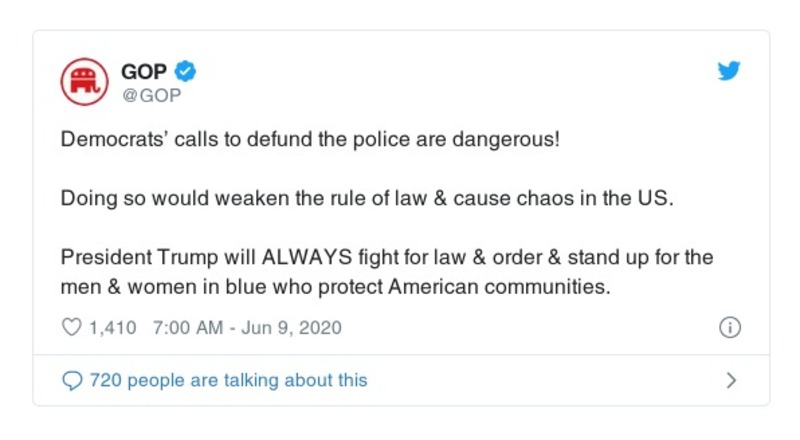Expand the conversation with the right chevron arrow
This screenshot has height=440, width=800.
point(731,380)
